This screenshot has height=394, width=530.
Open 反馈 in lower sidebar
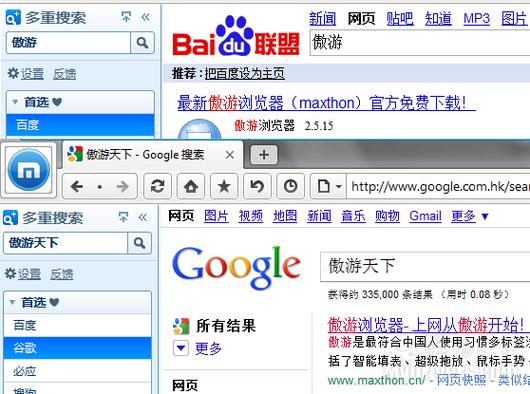(62, 274)
